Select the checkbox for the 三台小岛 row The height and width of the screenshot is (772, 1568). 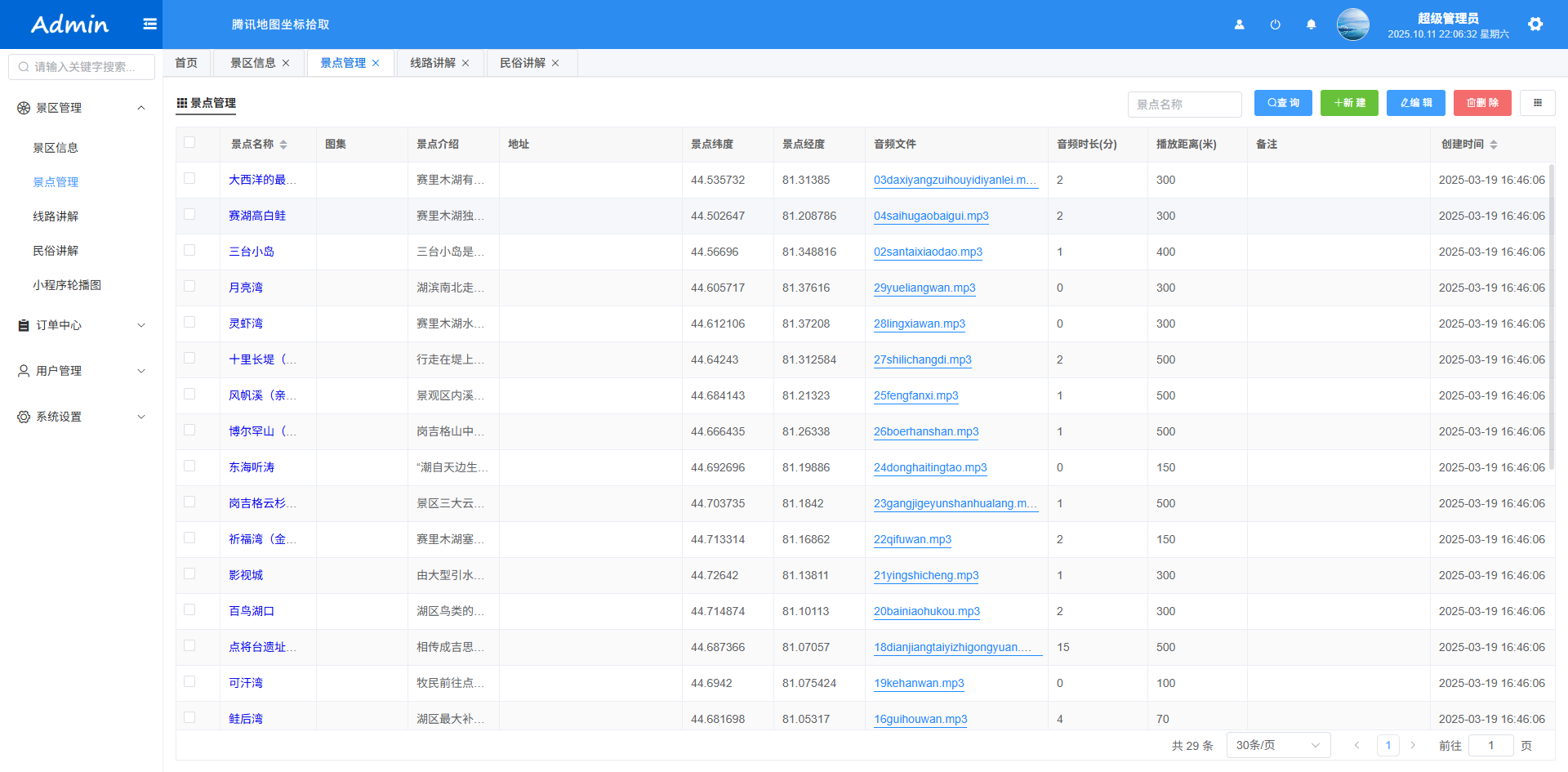pos(189,251)
